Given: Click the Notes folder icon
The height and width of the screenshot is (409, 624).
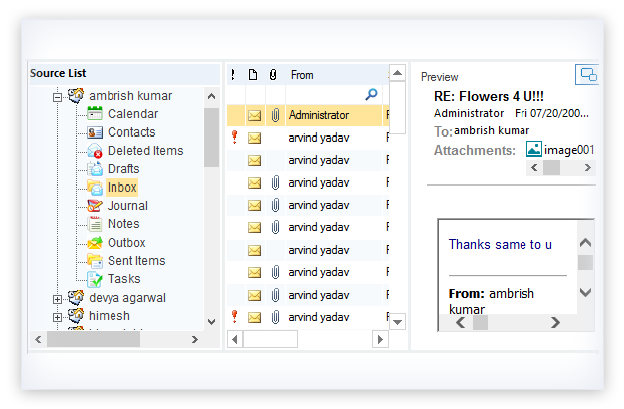Looking at the screenshot, I should pyautogui.click(x=95, y=224).
